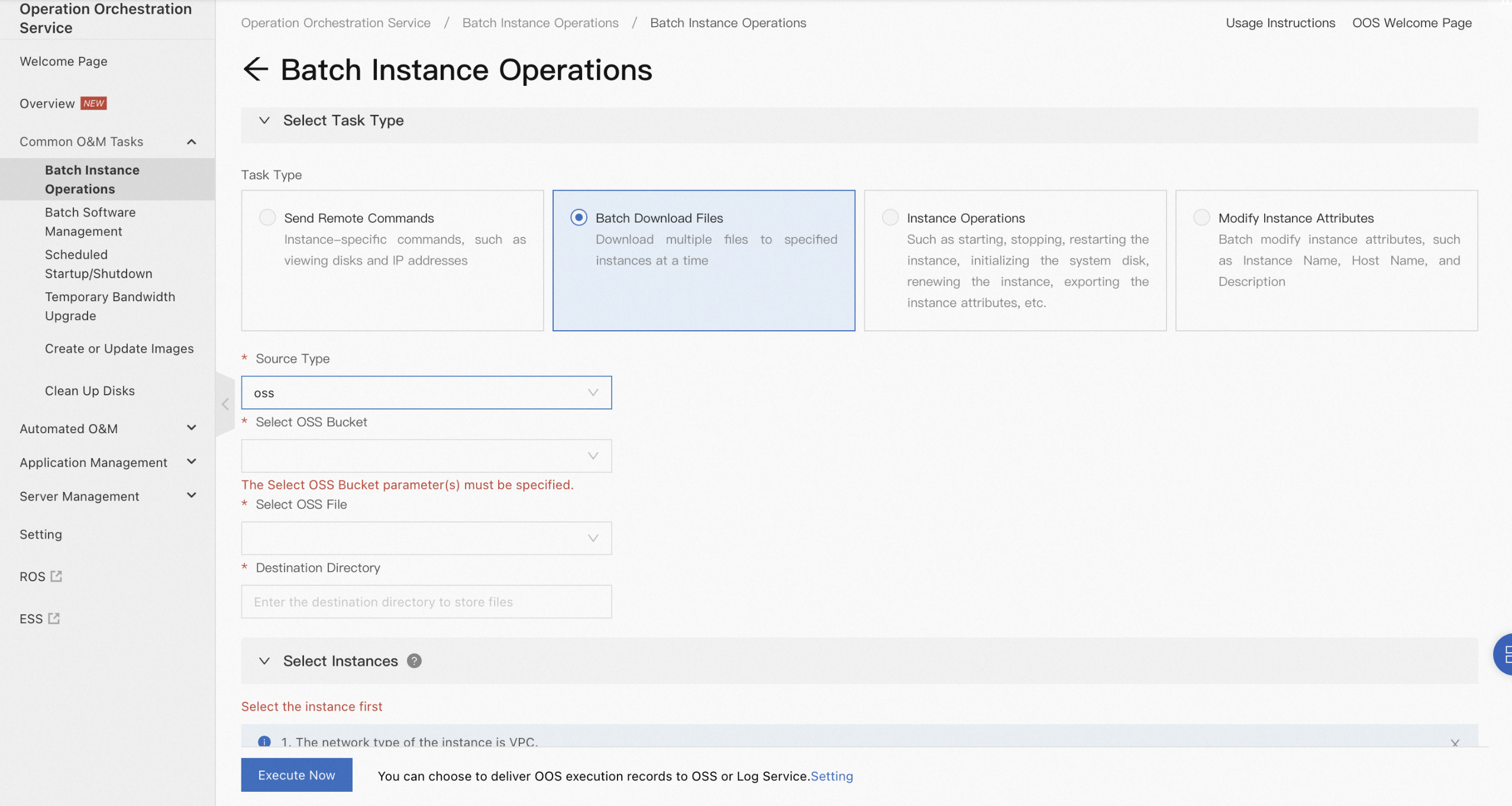The width and height of the screenshot is (1512, 806).
Task: Open Temporary Bandwidth Upgrade
Action: pos(110,306)
